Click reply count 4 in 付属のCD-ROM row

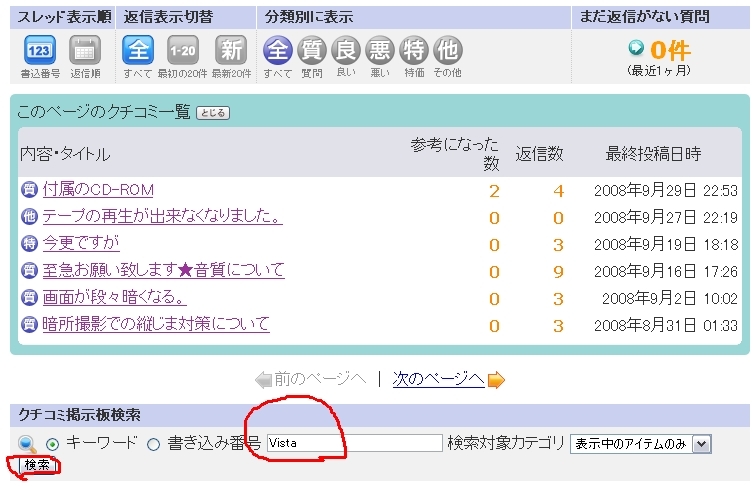click(558, 191)
